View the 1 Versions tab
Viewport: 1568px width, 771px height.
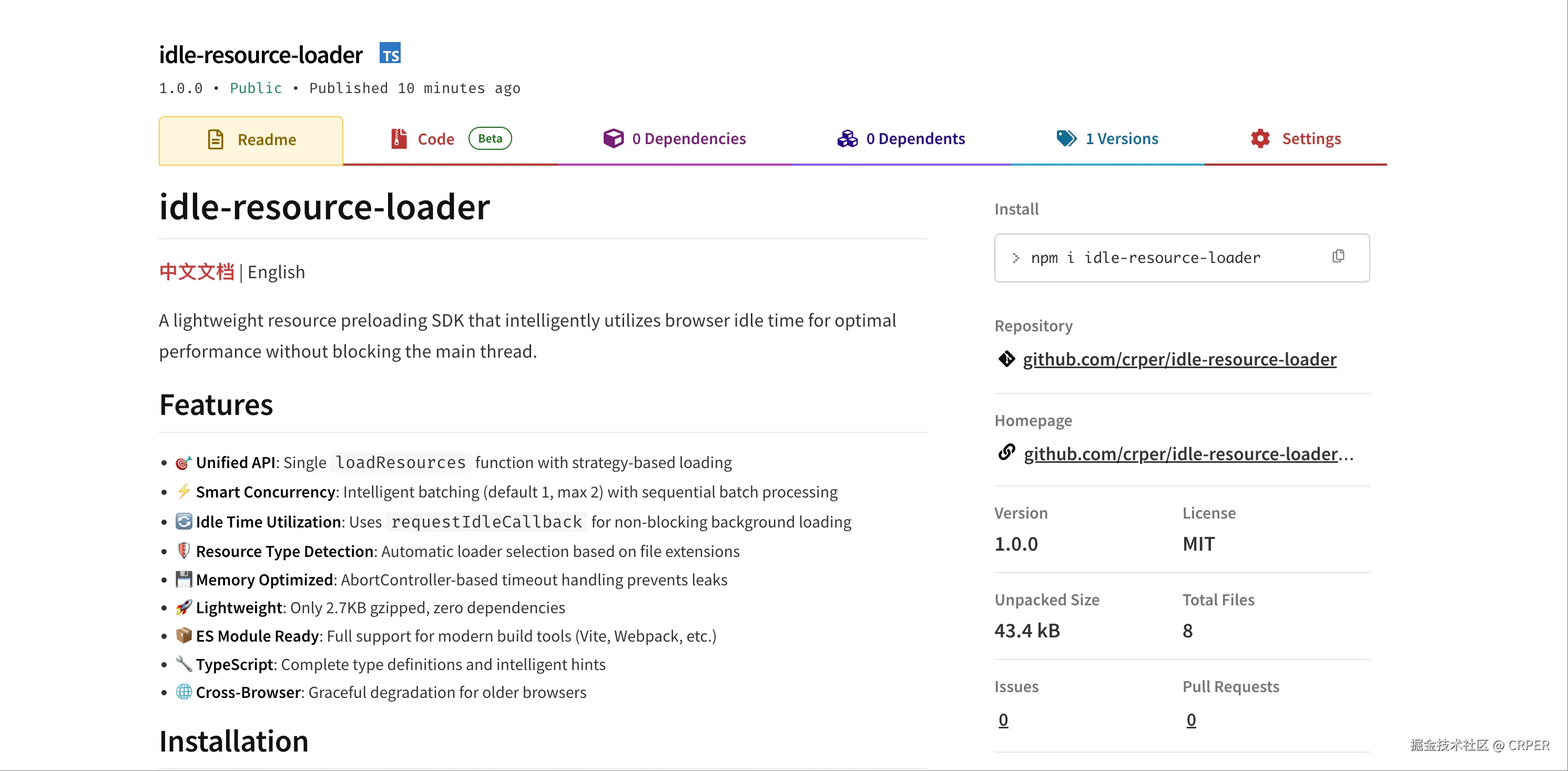[1121, 139]
